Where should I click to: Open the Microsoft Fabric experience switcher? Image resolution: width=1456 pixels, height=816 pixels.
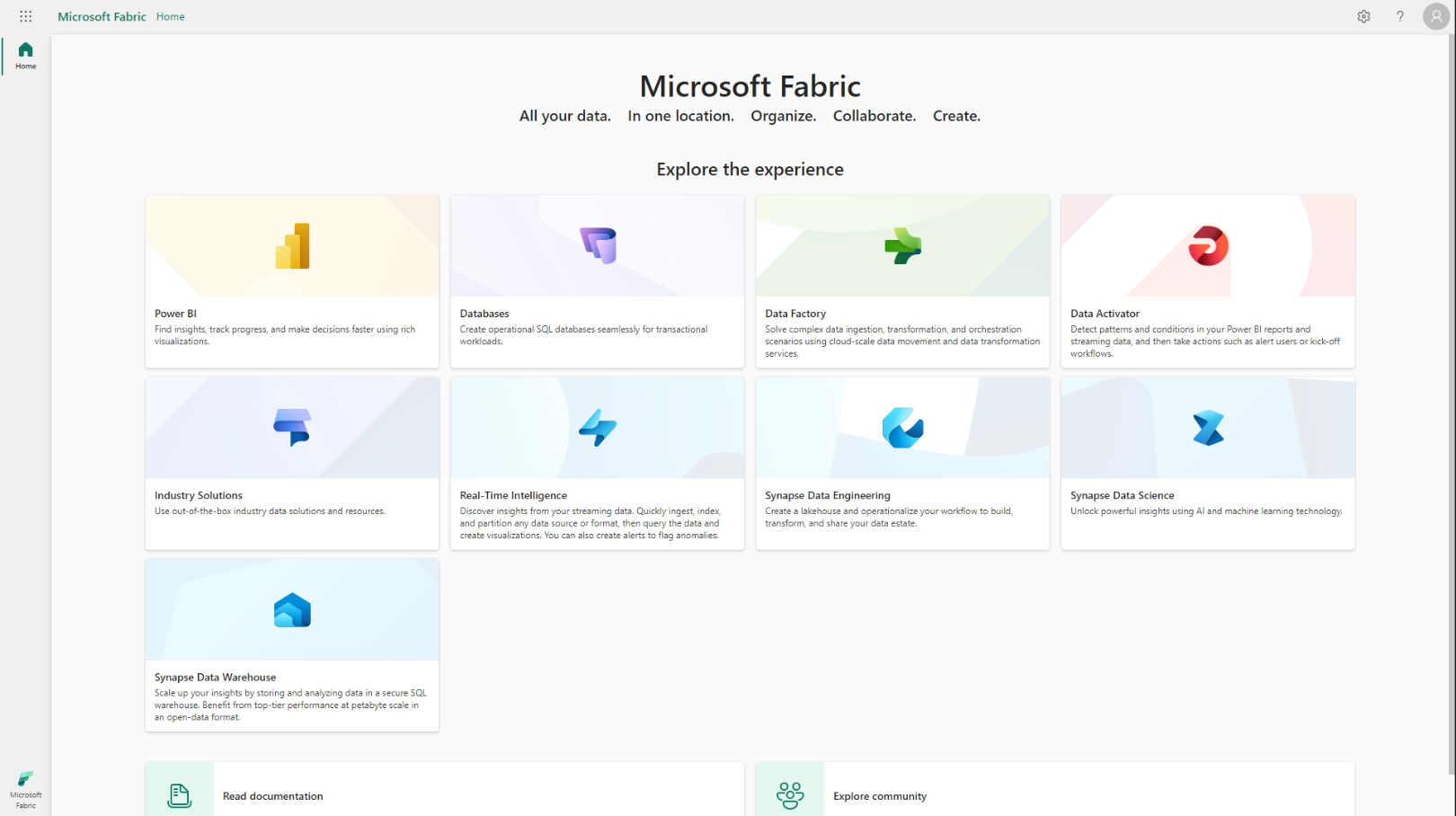(x=26, y=789)
